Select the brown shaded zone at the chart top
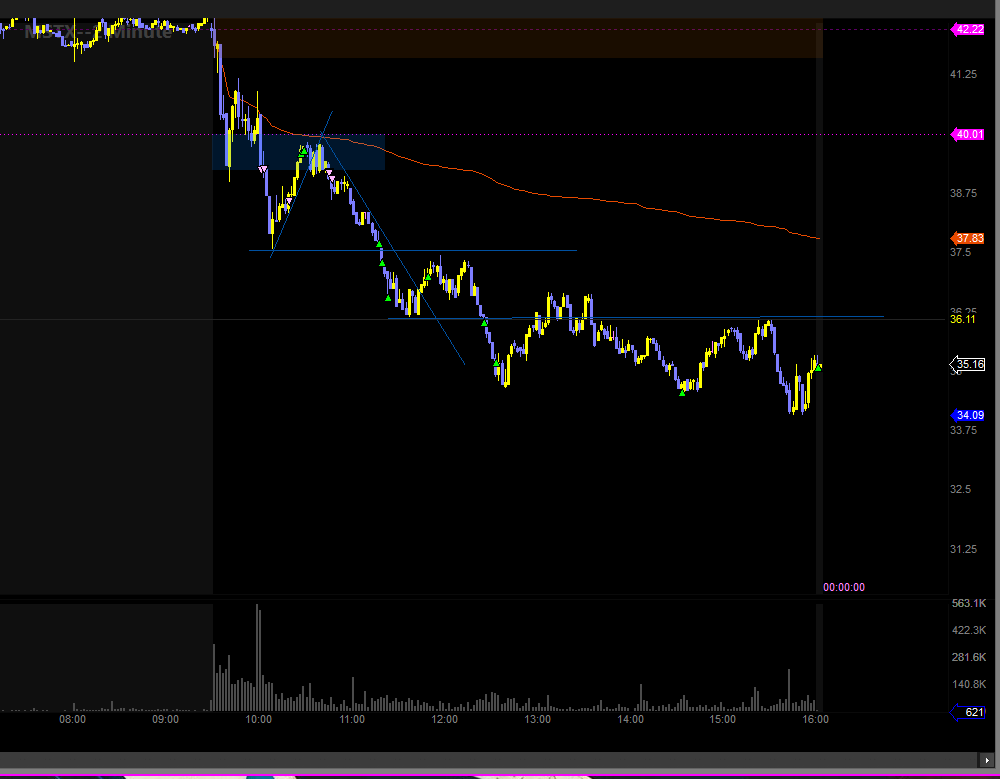Screen dimensions: 1000x779 pos(518,38)
